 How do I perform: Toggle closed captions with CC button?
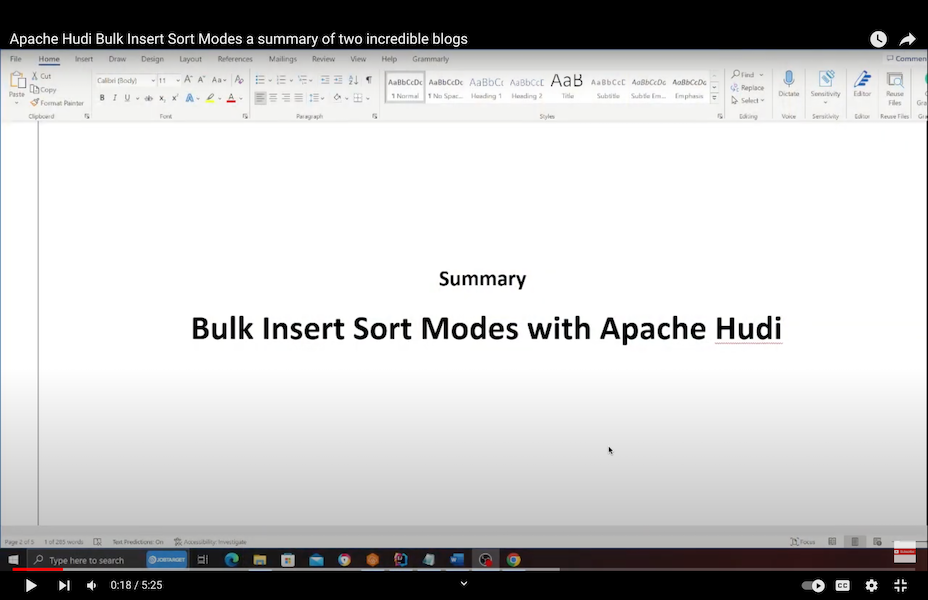pyautogui.click(x=843, y=585)
